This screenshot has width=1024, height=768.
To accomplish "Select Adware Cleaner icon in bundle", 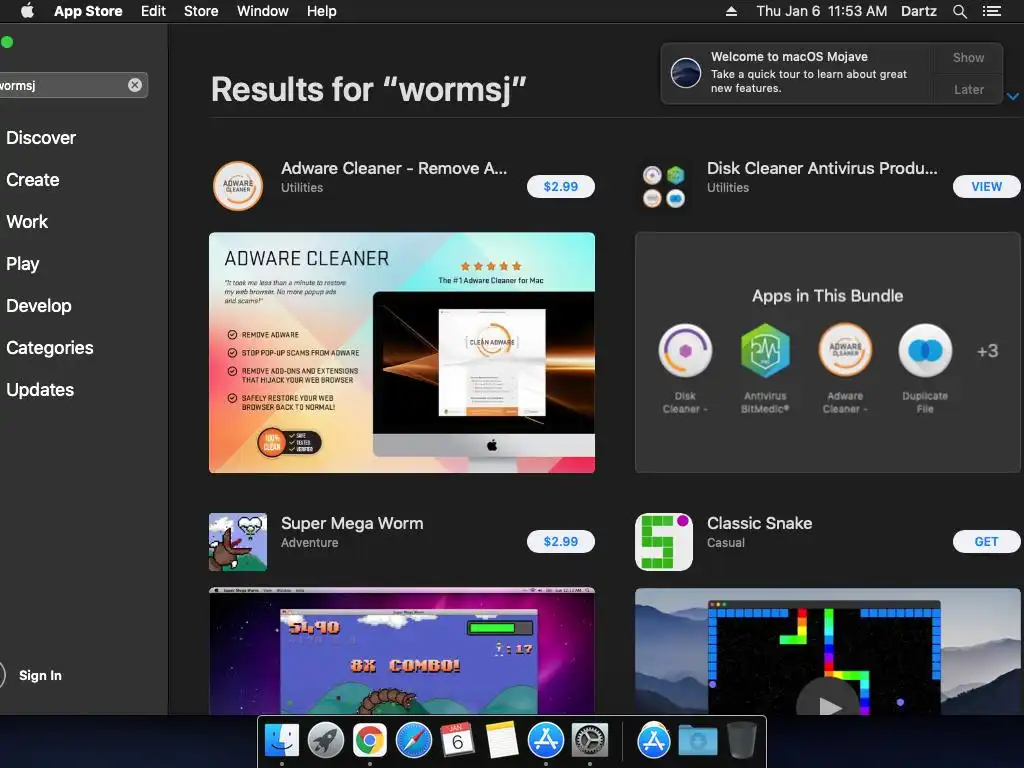I will 845,351.
